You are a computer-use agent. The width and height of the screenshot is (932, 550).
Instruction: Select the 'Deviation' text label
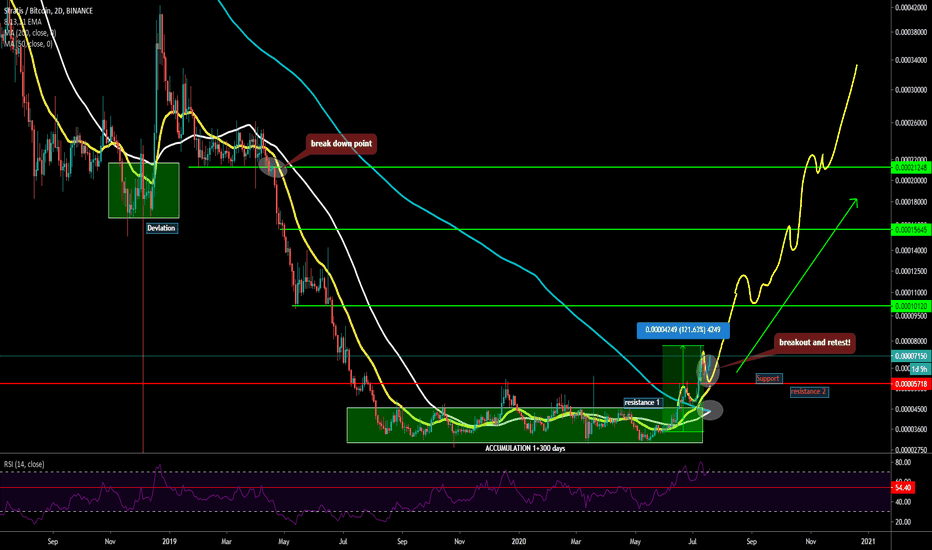click(x=161, y=228)
